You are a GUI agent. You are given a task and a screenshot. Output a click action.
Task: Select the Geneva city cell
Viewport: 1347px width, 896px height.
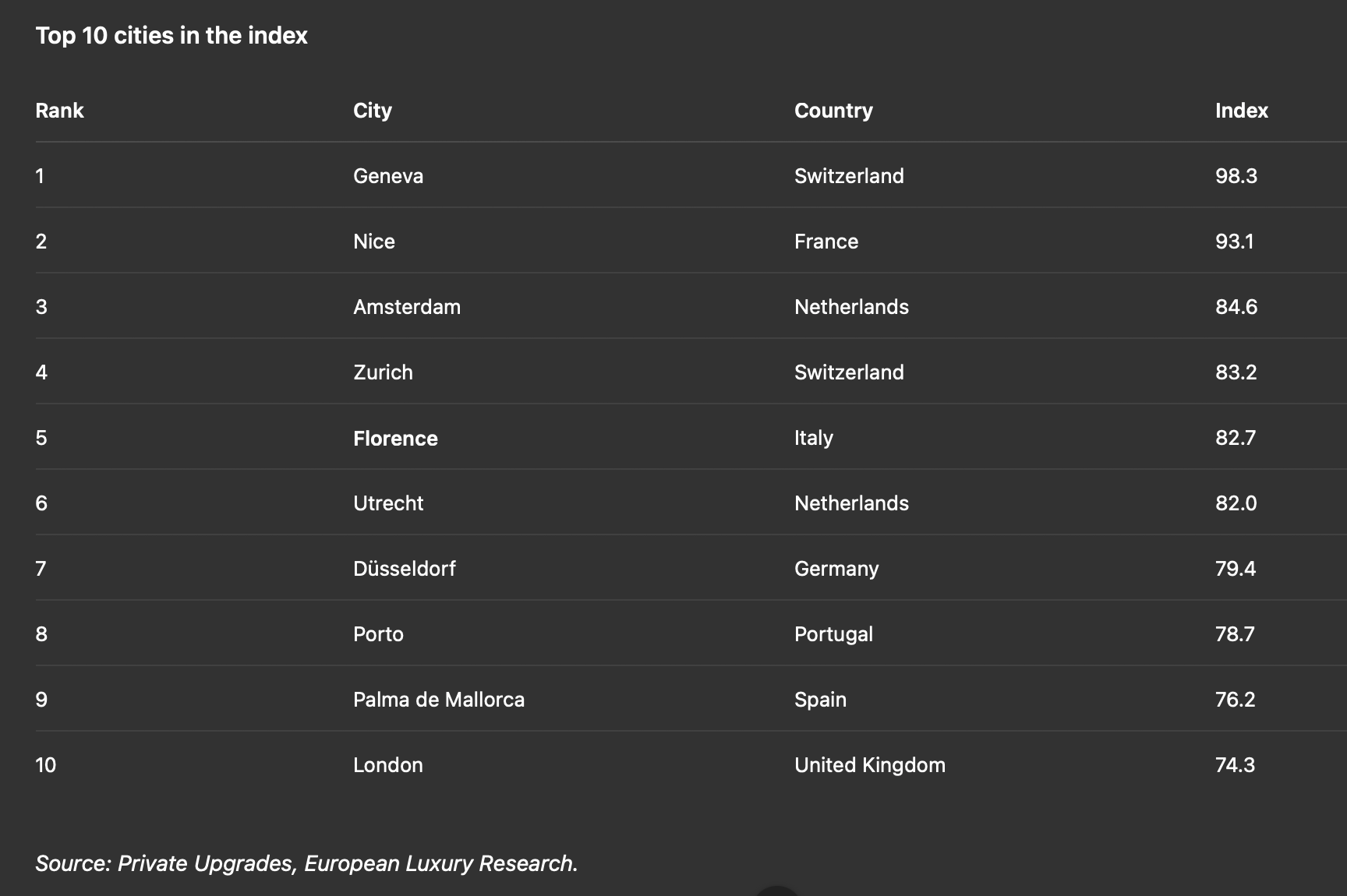point(388,176)
